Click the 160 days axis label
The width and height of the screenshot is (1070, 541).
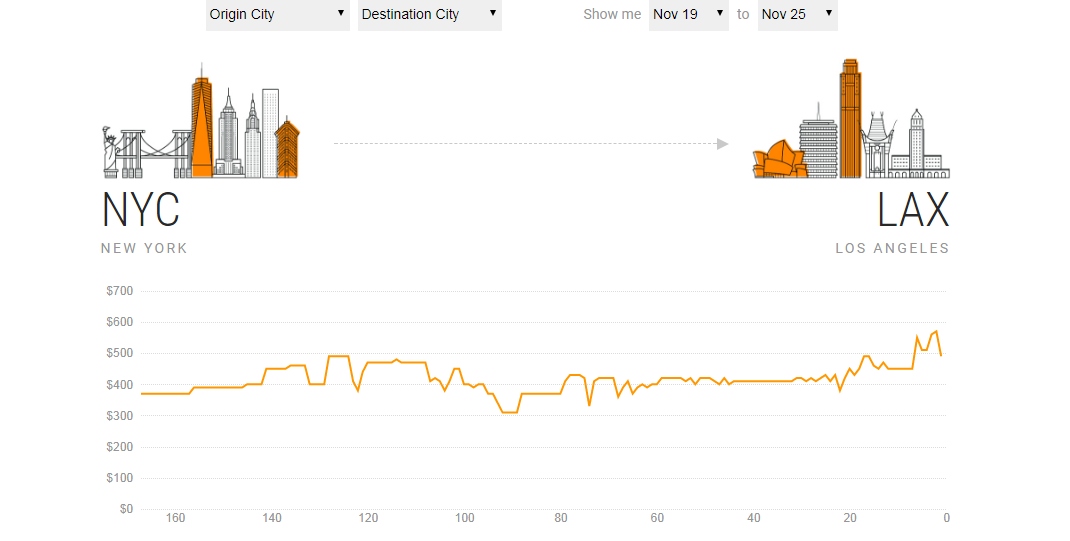(x=175, y=518)
